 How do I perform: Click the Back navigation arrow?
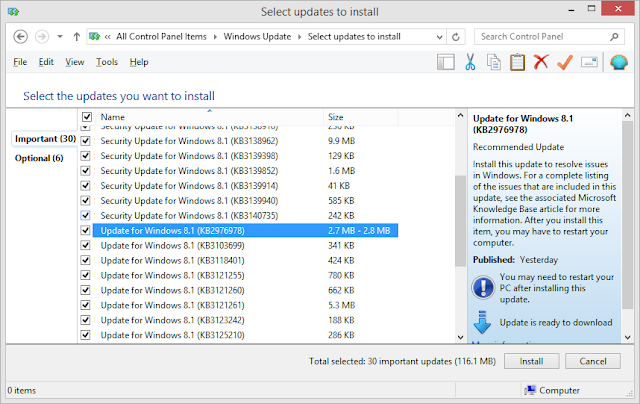[x=20, y=37]
